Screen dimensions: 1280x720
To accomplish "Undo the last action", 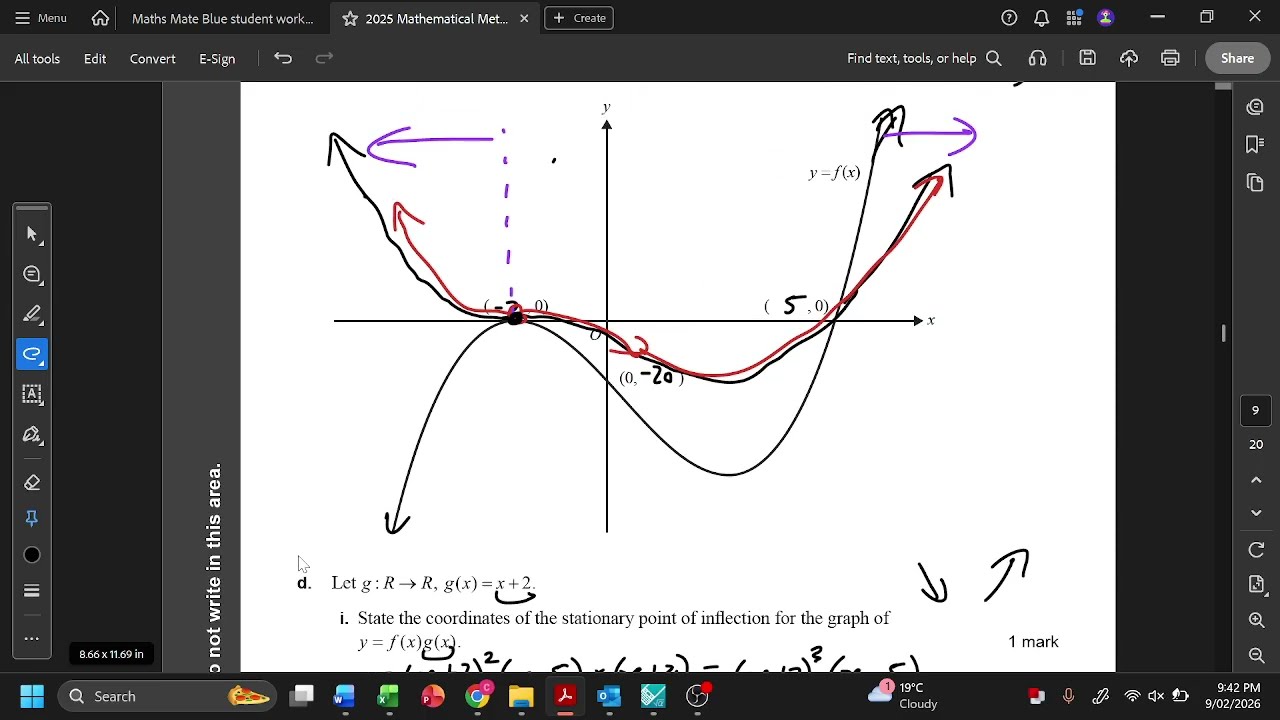I will pyautogui.click(x=283, y=58).
